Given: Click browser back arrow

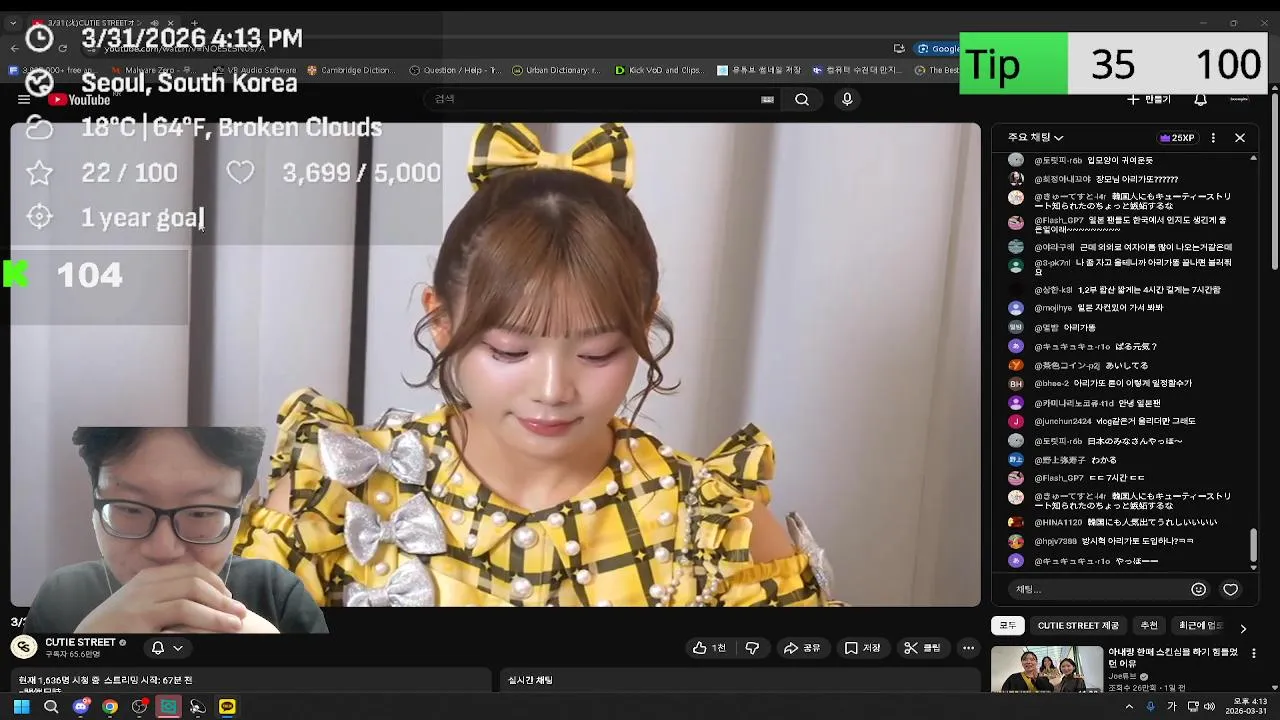Looking at the screenshot, I should (x=14, y=48).
